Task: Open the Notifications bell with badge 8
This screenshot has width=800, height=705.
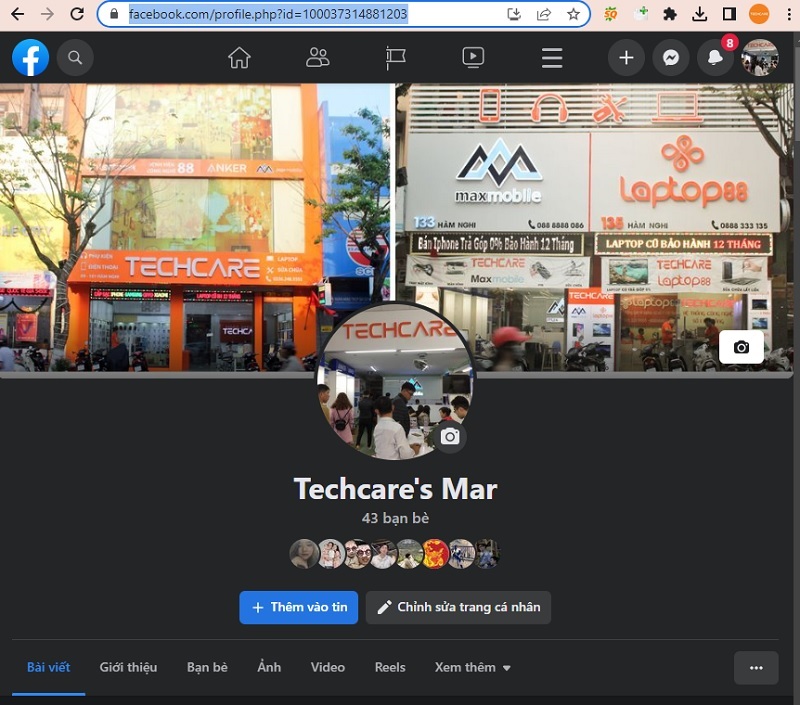Action: 713,58
